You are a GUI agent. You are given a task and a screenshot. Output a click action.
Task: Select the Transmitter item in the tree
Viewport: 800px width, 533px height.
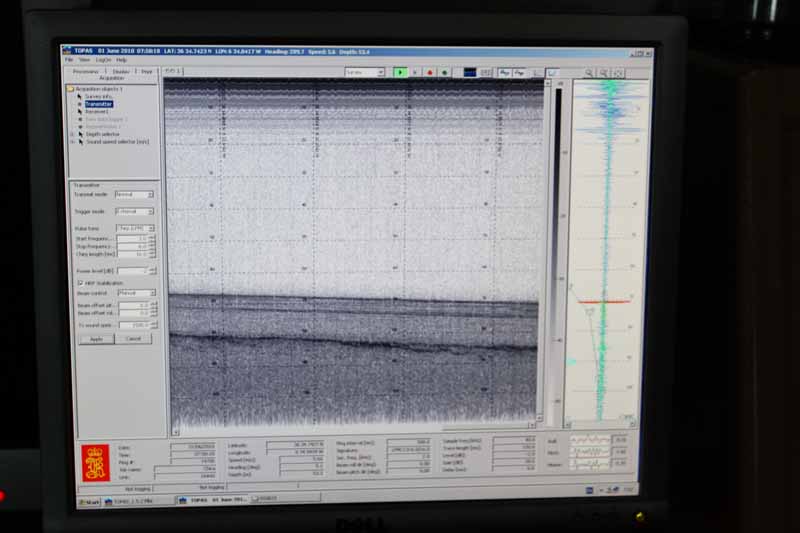point(99,104)
